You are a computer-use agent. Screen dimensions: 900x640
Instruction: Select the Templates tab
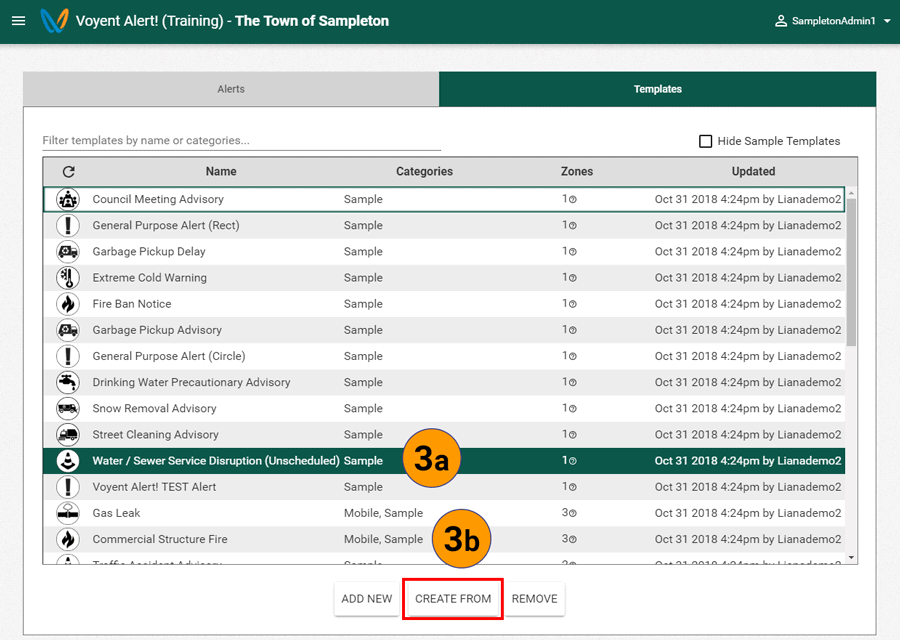657,89
